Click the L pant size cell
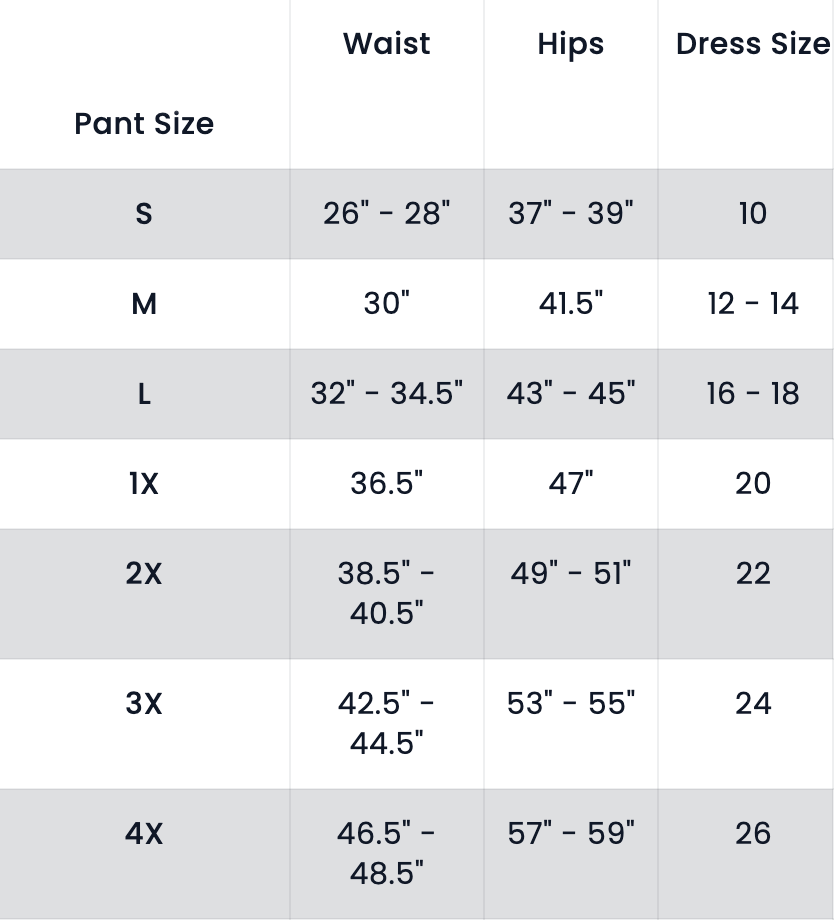Image resolution: width=836 pixels, height=920 pixels. point(144,394)
